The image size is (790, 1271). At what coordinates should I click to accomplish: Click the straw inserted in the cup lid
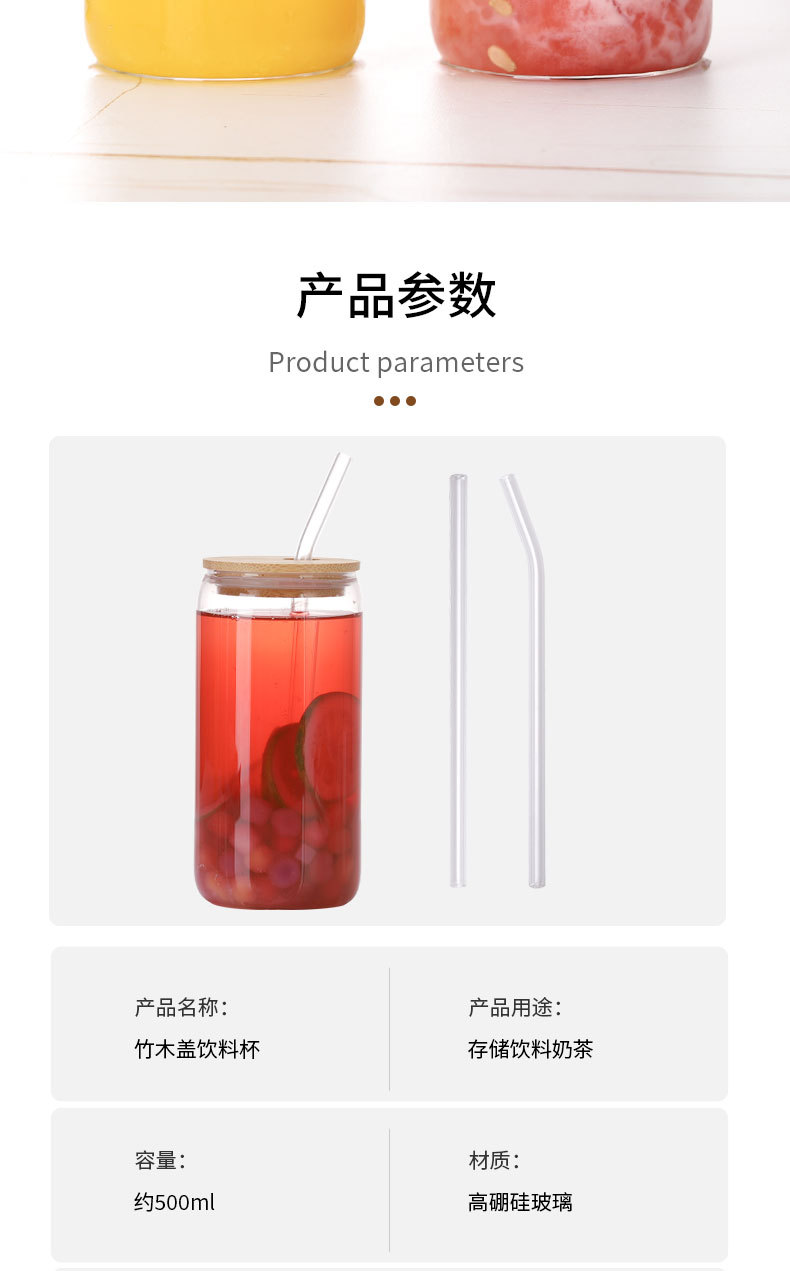tap(322, 506)
